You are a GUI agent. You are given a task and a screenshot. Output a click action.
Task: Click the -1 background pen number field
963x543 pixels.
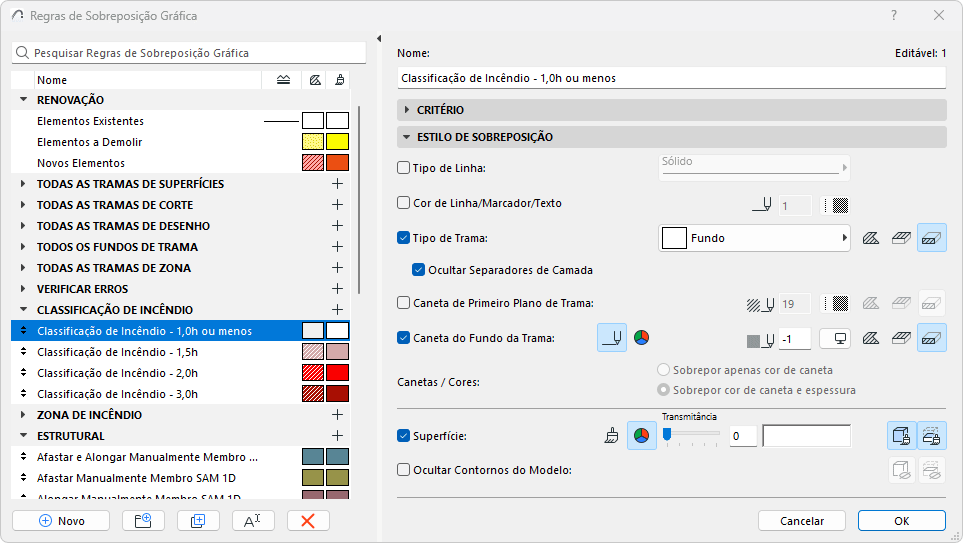[795, 339]
